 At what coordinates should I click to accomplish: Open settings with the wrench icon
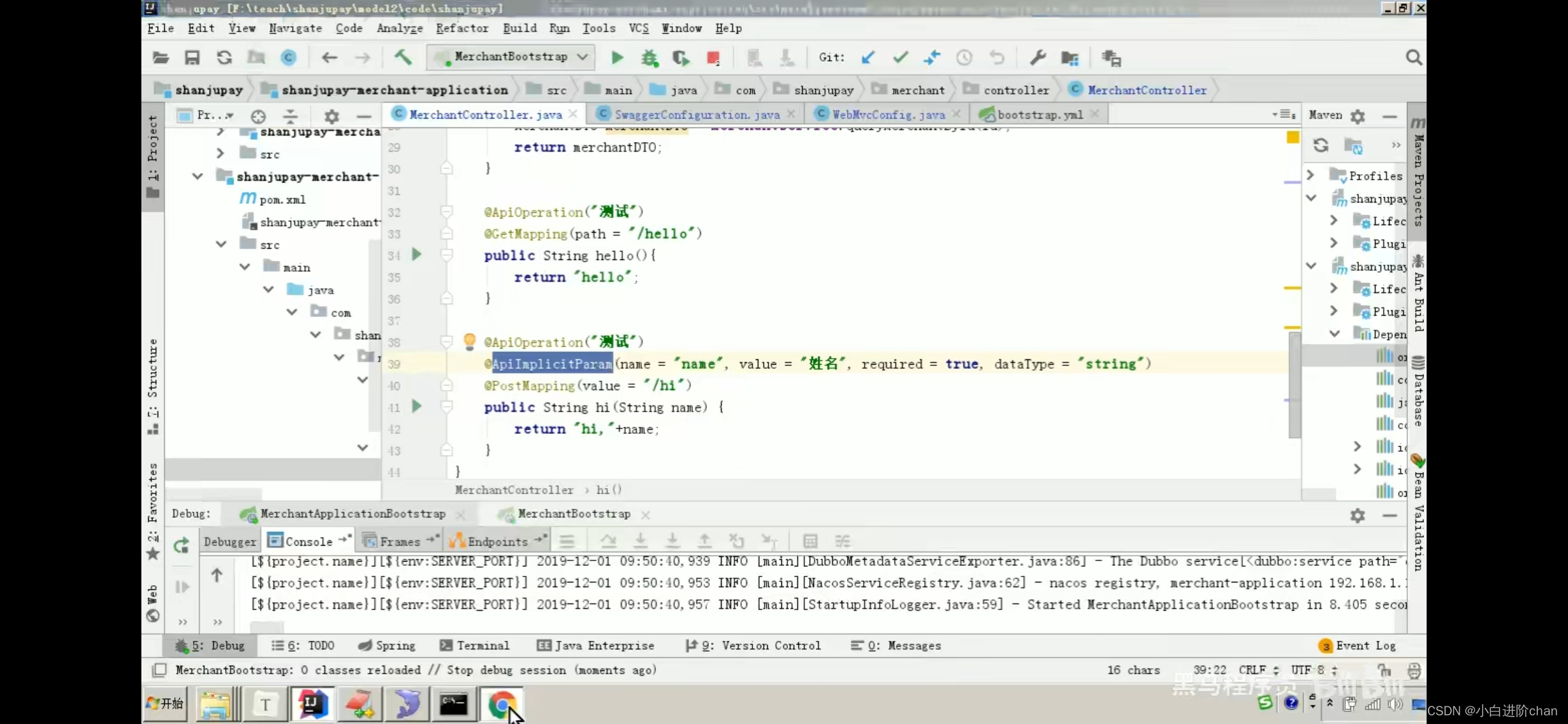[1038, 58]
